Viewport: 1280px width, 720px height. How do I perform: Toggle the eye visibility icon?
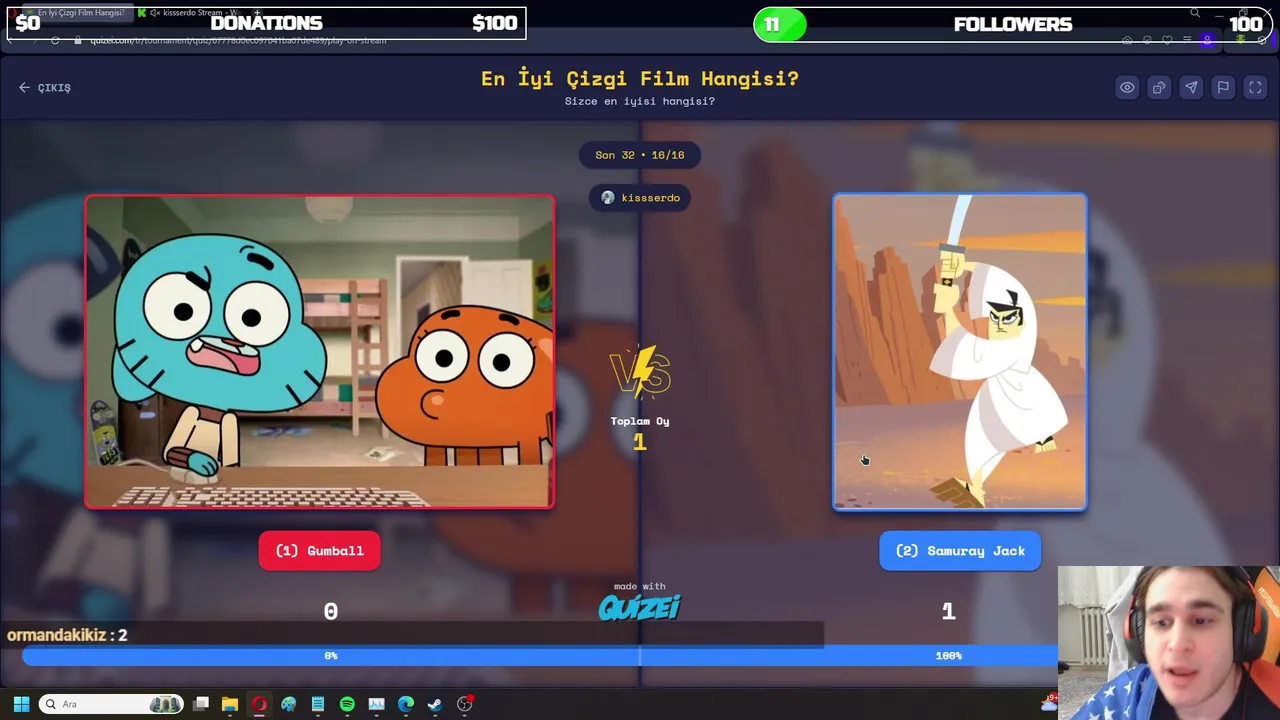pos(1127,88)
